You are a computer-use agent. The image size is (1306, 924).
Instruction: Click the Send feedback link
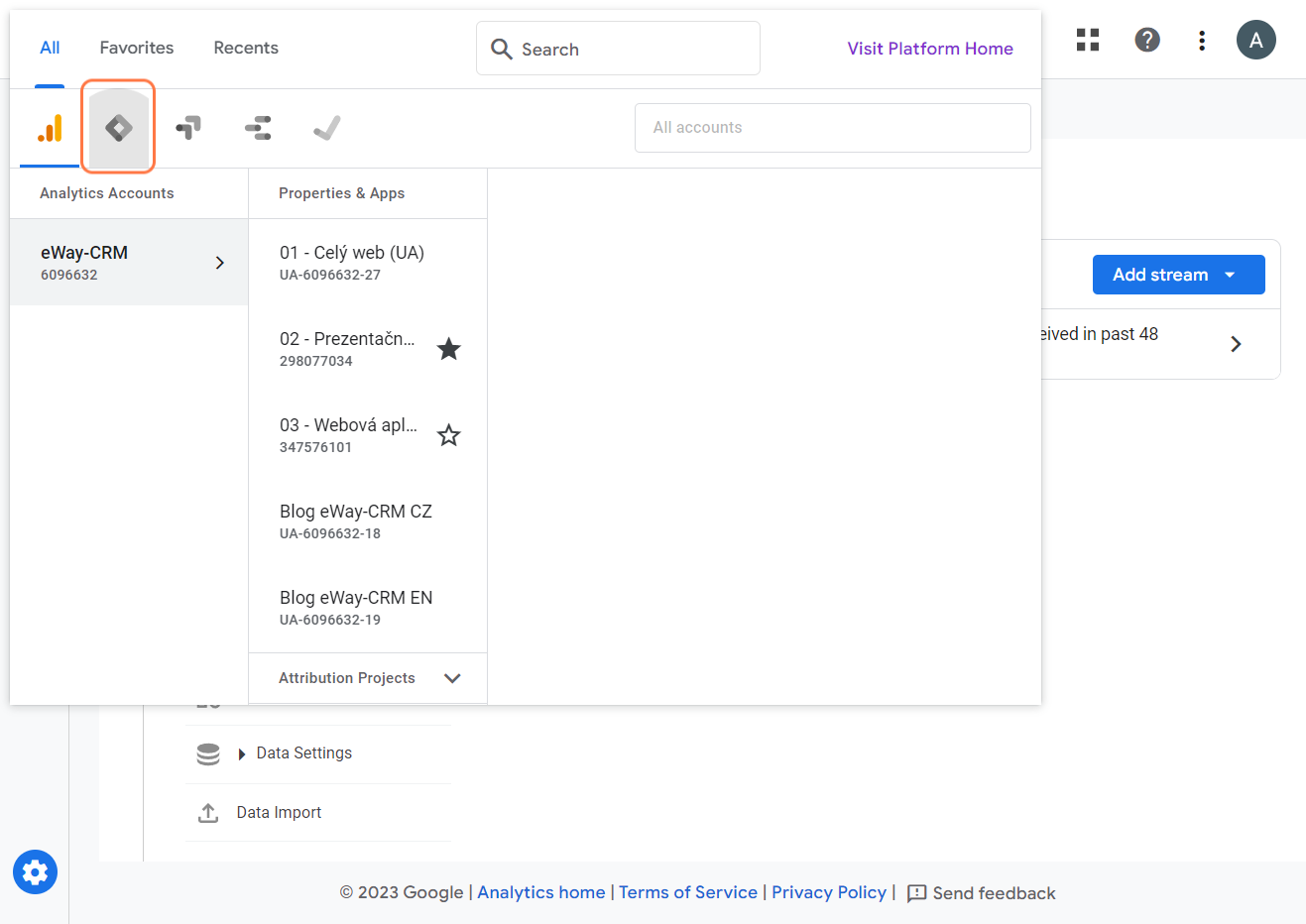994,893
